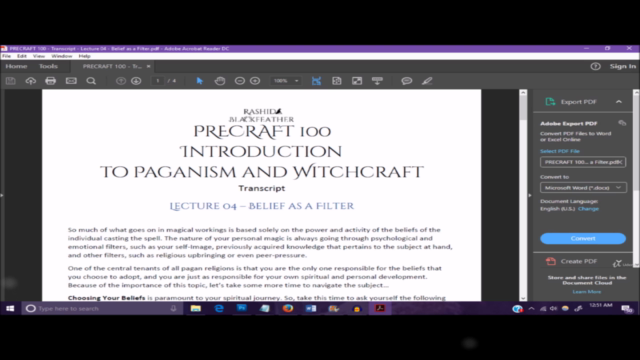Switch to the Tools tab
This screenshot has width=640, height=360.
[x=48, y=66]
